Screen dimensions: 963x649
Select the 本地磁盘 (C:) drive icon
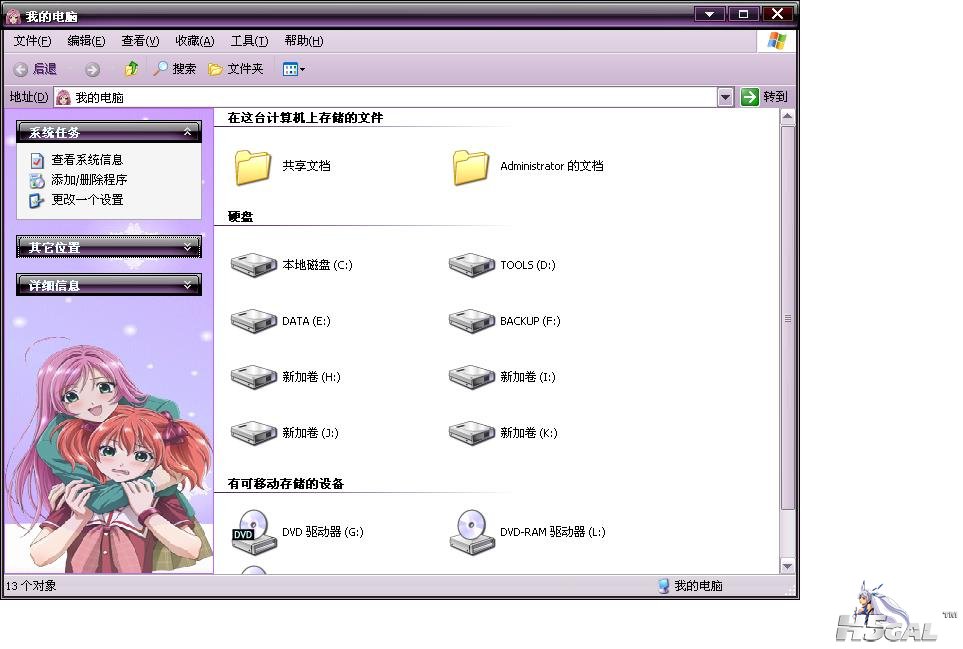tap(253, 265)
